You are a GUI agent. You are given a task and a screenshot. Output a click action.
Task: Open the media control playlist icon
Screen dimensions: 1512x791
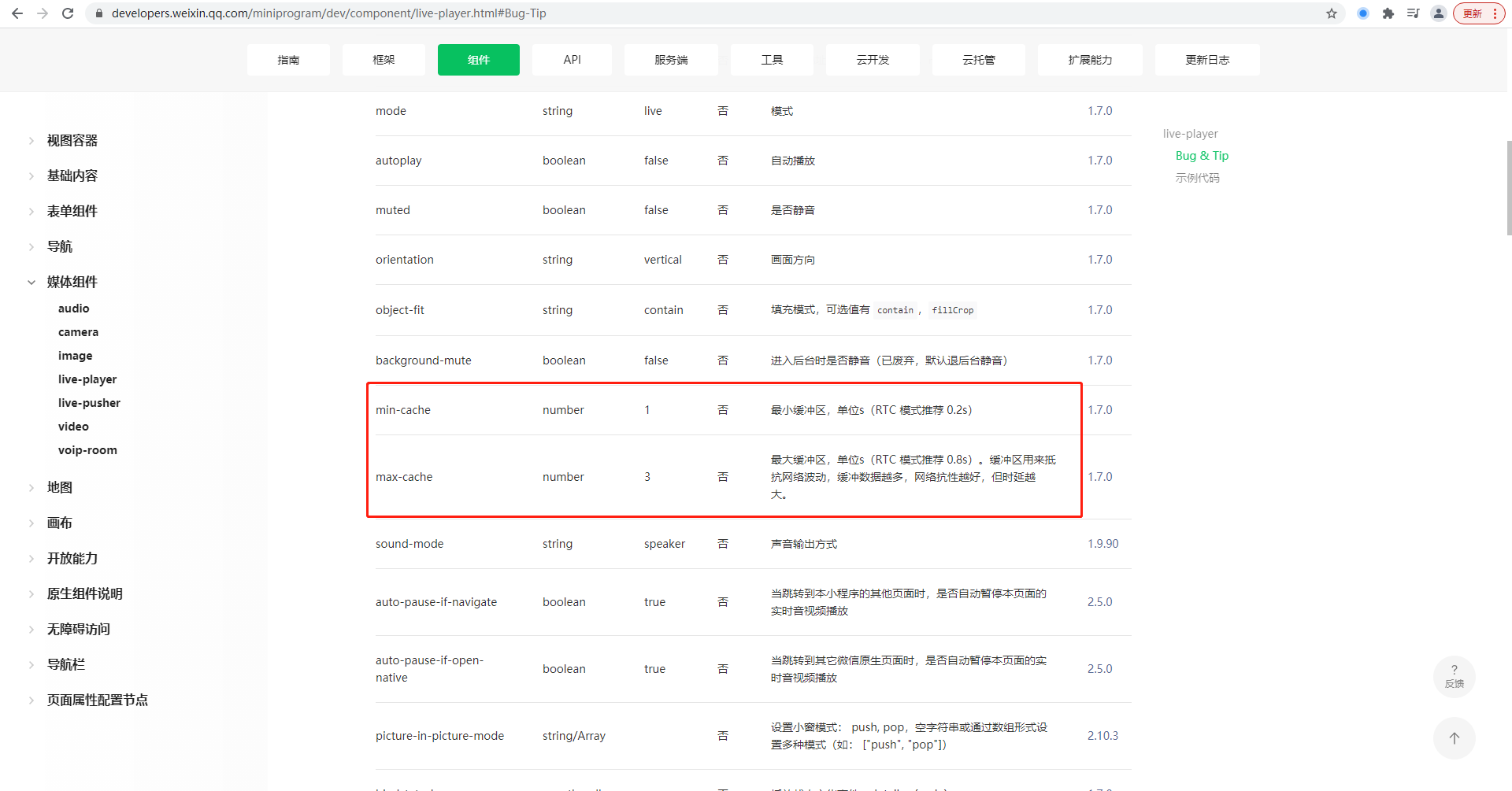click(x=1414, y=13)
